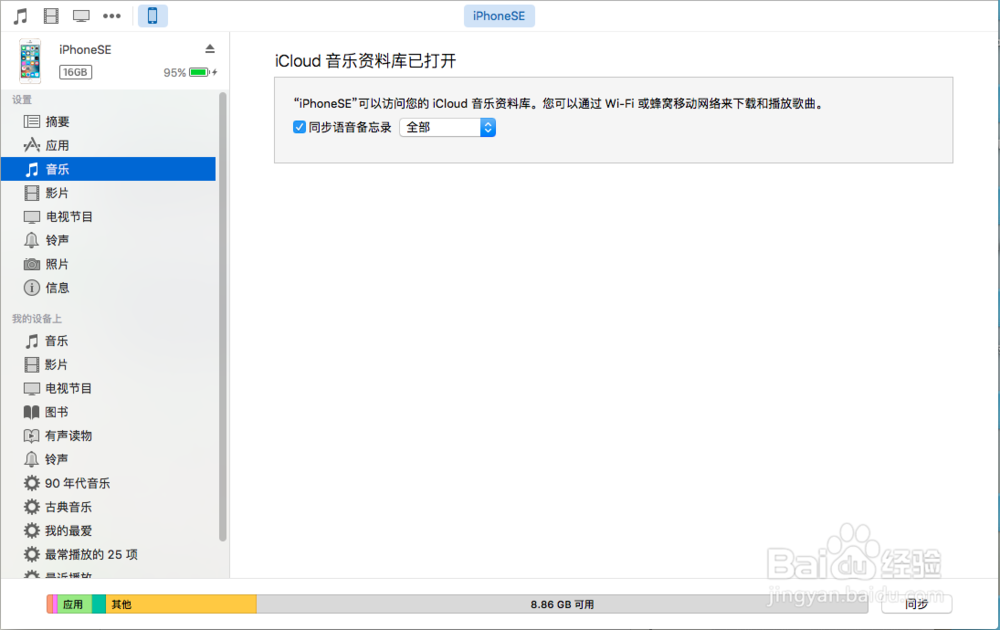The image size is (1000, 630).
Task: Open 铃声 under 设置 section
Action: (x=108, y=240)
